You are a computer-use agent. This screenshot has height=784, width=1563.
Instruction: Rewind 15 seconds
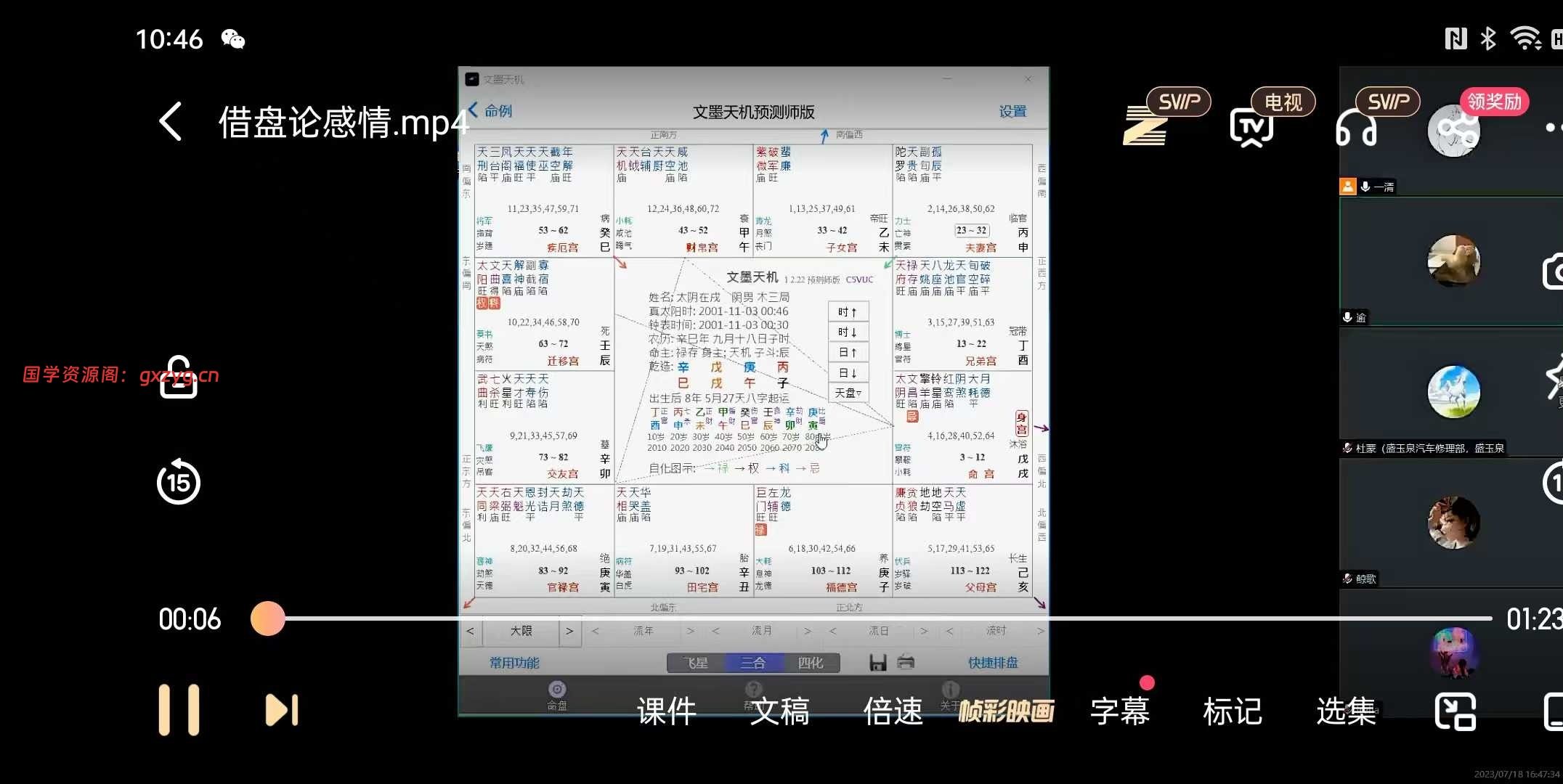[179, 481]
